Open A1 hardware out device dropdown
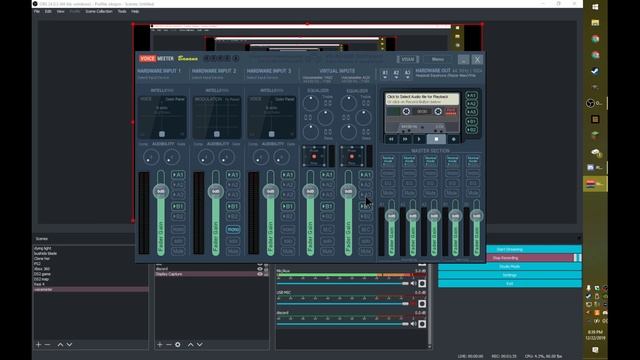This screenshot has height=360, width=640. 385,74
